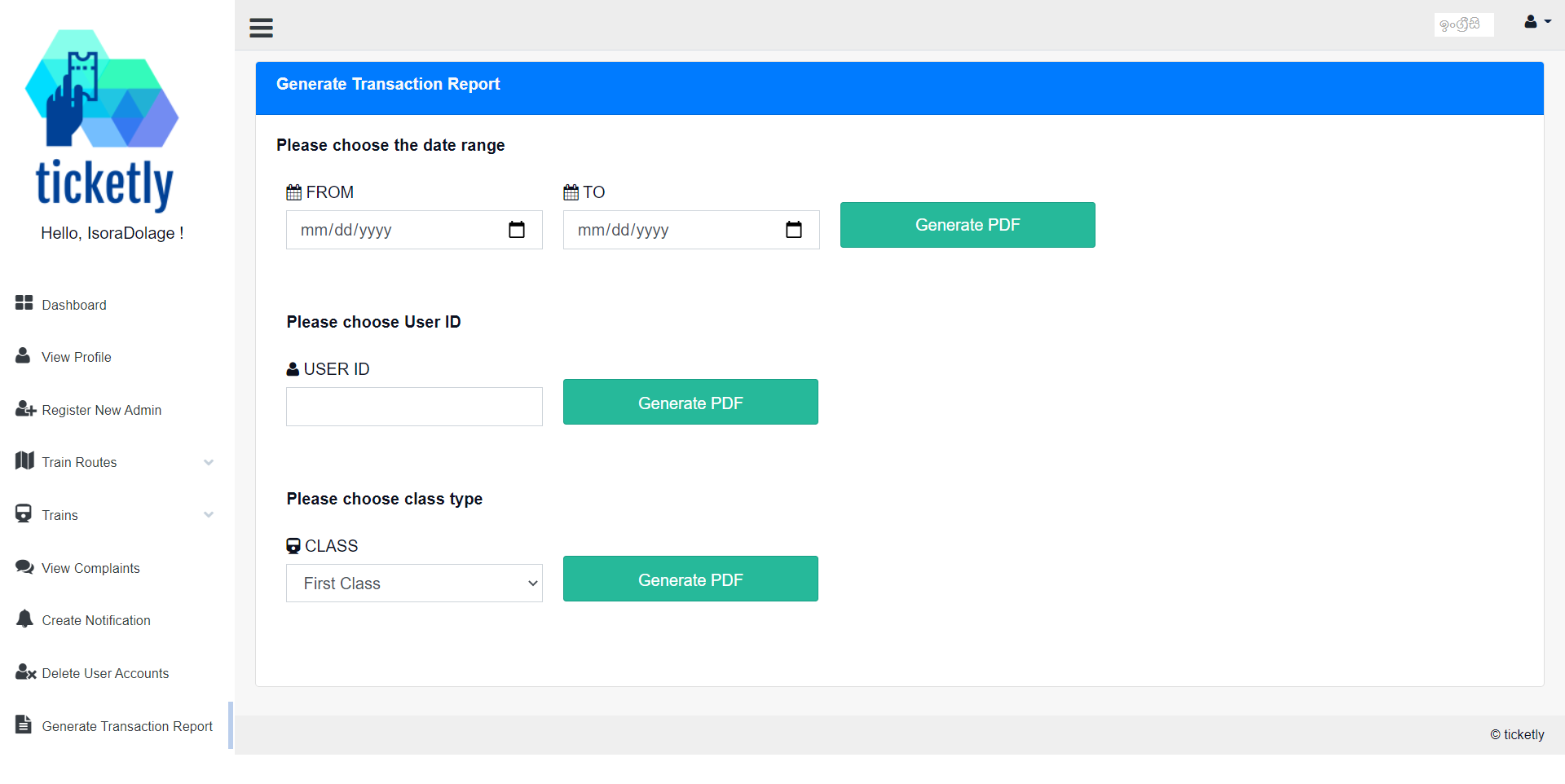Generate PDF for the date range
The width and height of the screenshot is (1565, 784).
pos(968,225)
